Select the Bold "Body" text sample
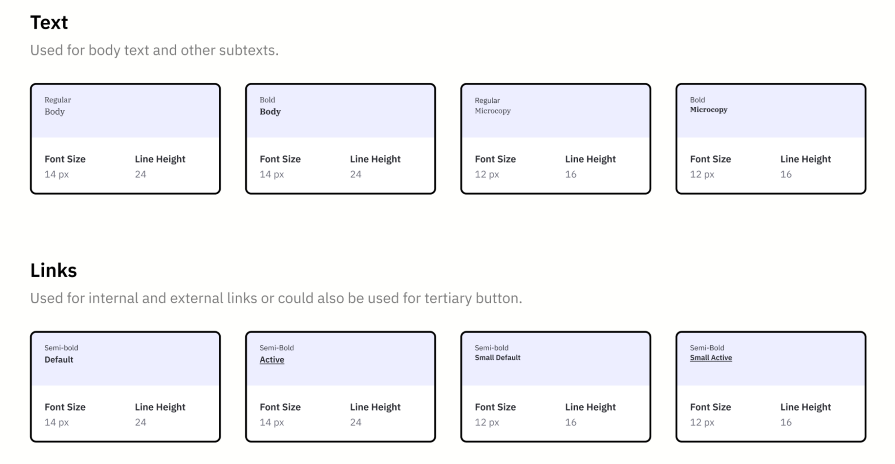895x464 pixels. click(270, 112)
